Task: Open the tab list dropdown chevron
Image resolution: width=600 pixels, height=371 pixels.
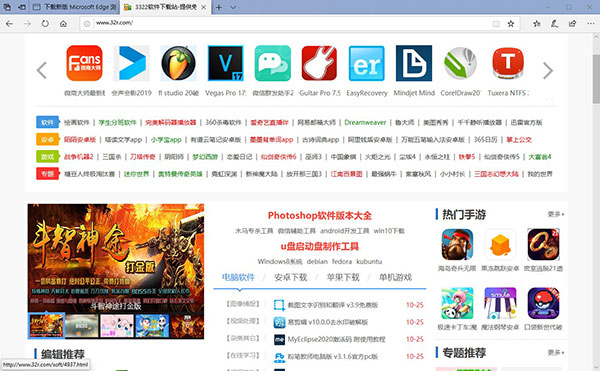Action: pos(233,7)
